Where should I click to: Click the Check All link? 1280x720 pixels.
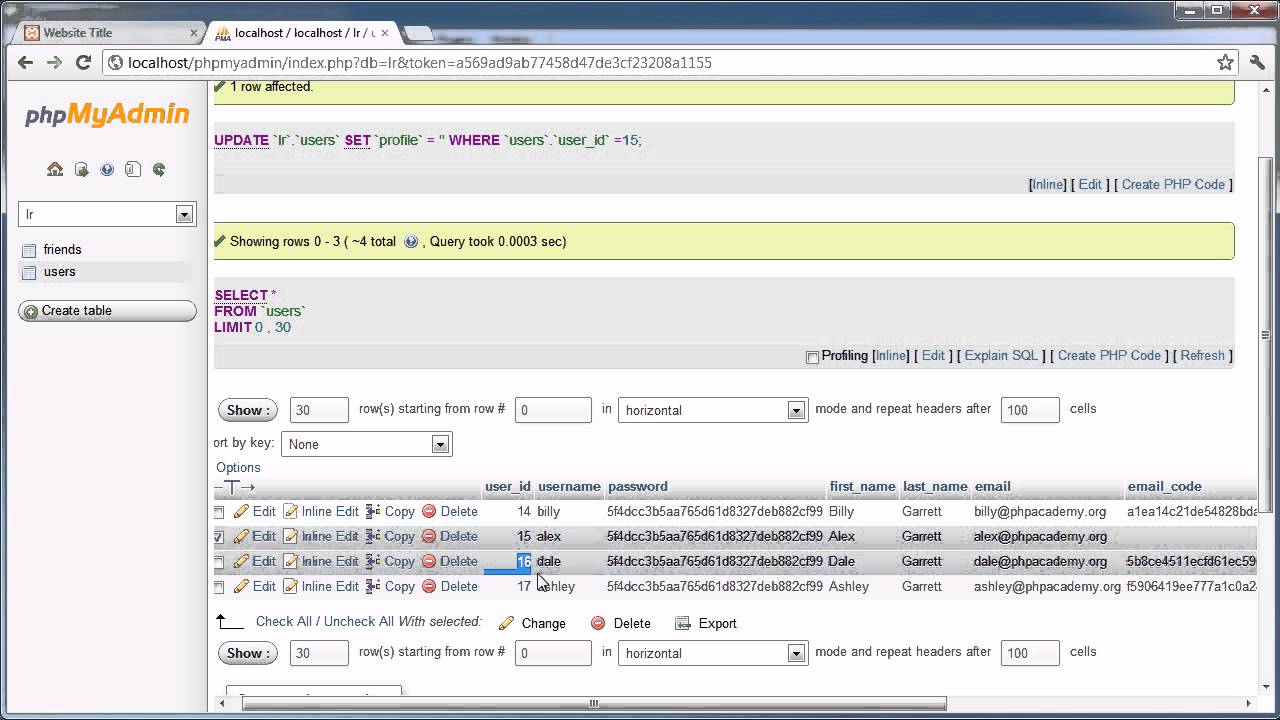[x=283, y=621]
